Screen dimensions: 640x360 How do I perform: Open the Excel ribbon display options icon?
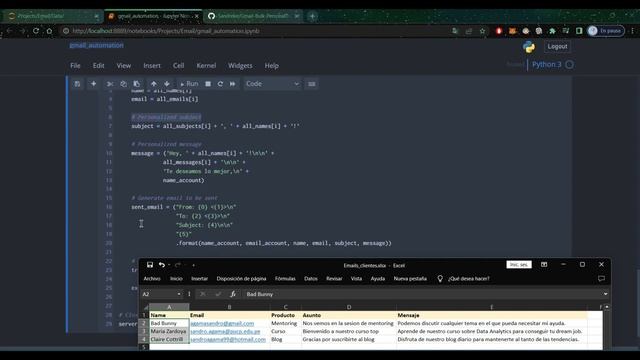[x=544, y=264]
